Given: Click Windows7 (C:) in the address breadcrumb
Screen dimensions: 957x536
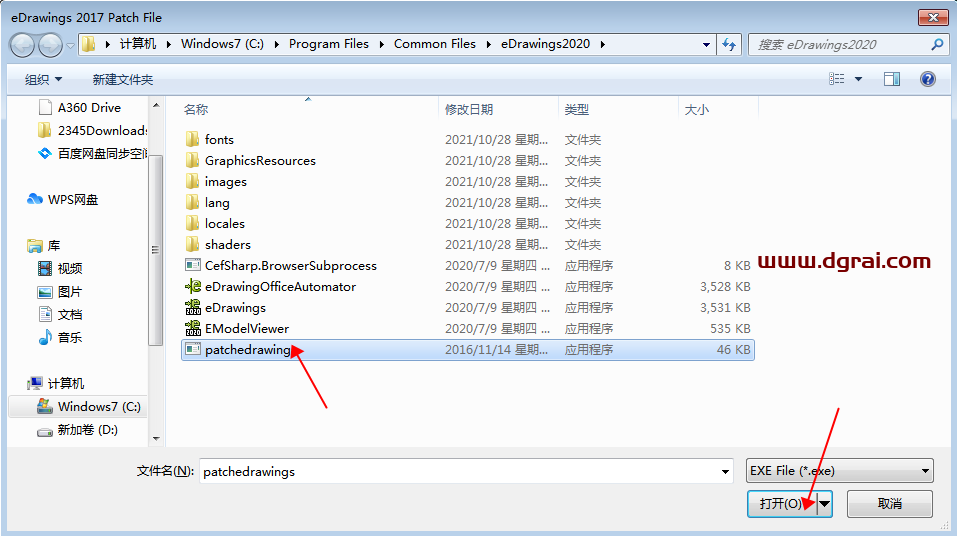Looking at the screenshot, I should click(x=222, y=44).
